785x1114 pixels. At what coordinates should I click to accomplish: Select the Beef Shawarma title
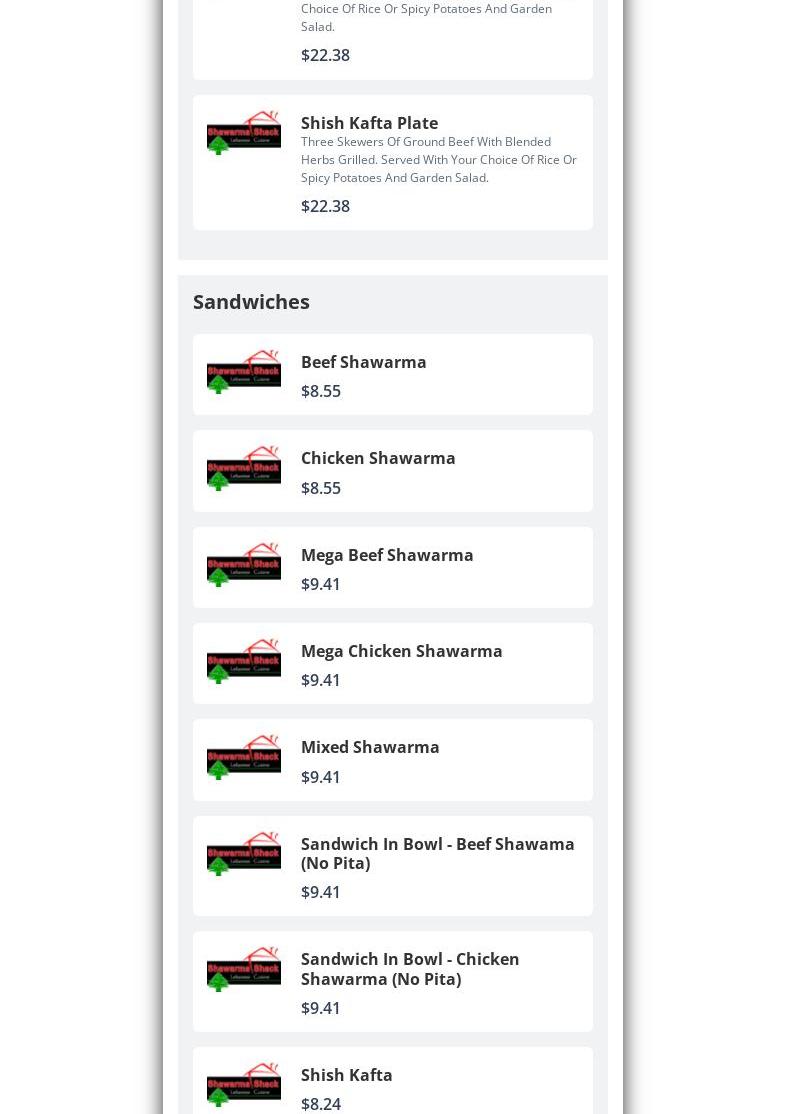coord(363,362)
